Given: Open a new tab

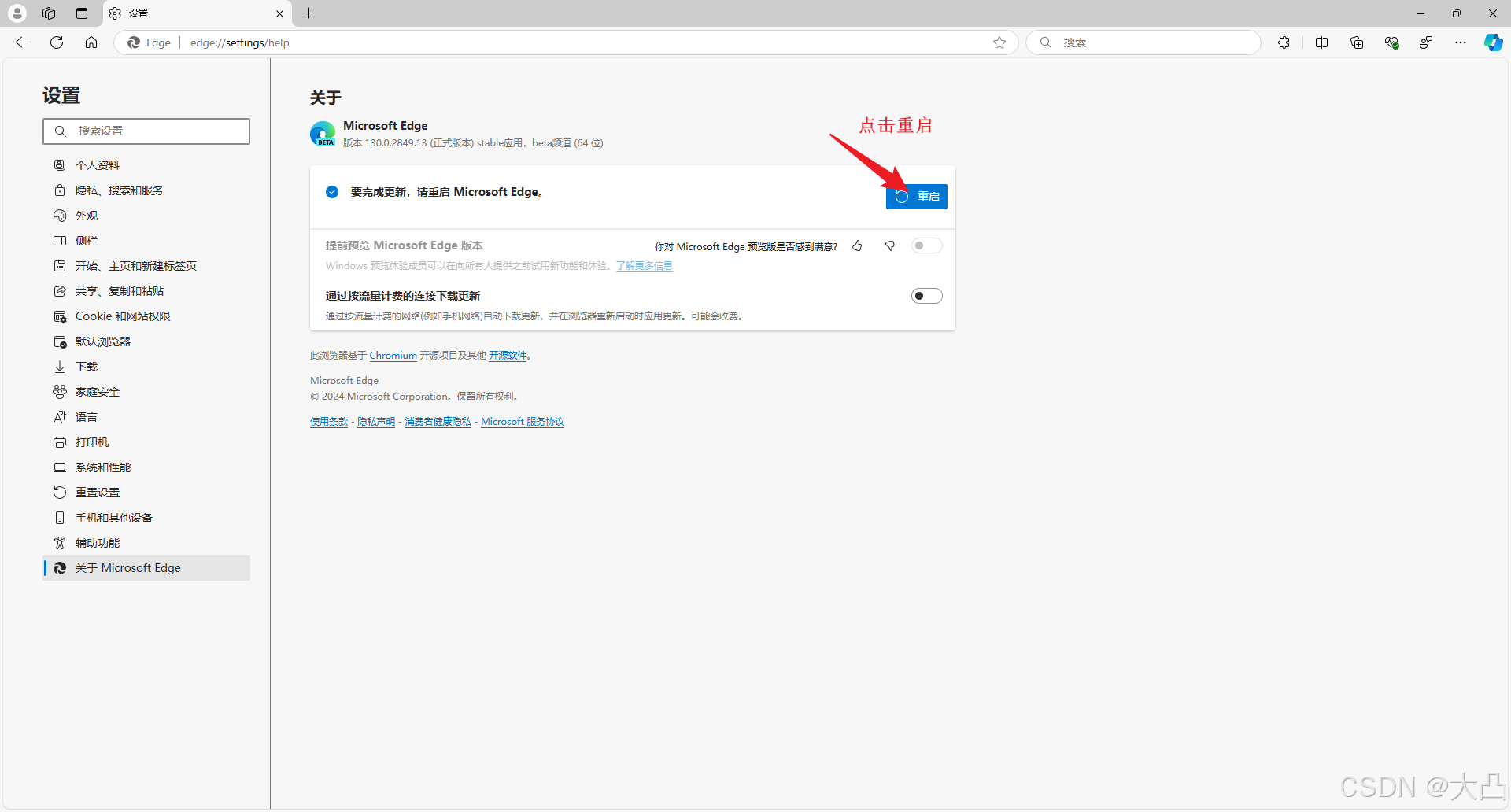Looking at the screenshot, I should click(x=309, y=13).
